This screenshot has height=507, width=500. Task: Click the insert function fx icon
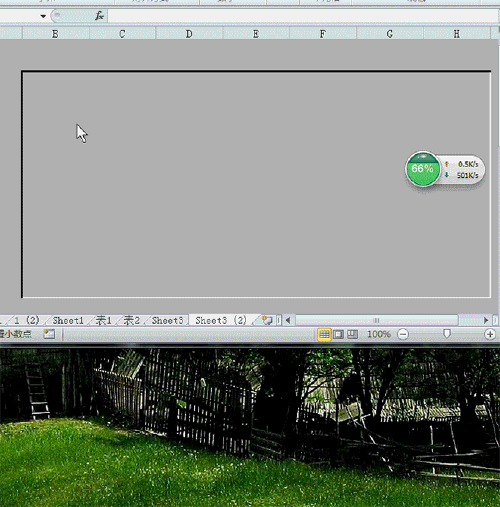(99, 16)
